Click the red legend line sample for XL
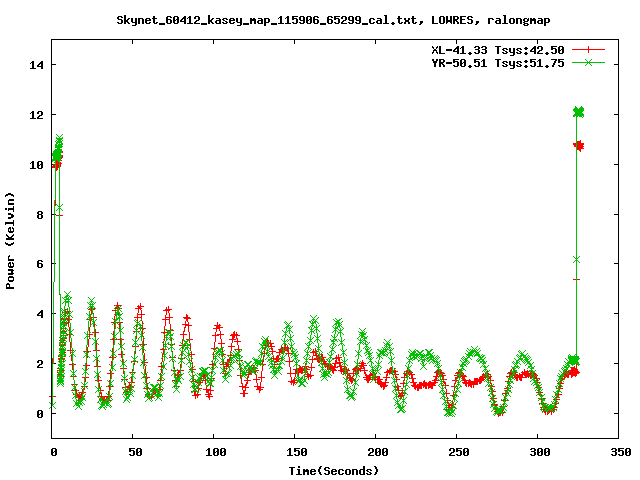Screen dimensions: 640x480 click(588, 50)
